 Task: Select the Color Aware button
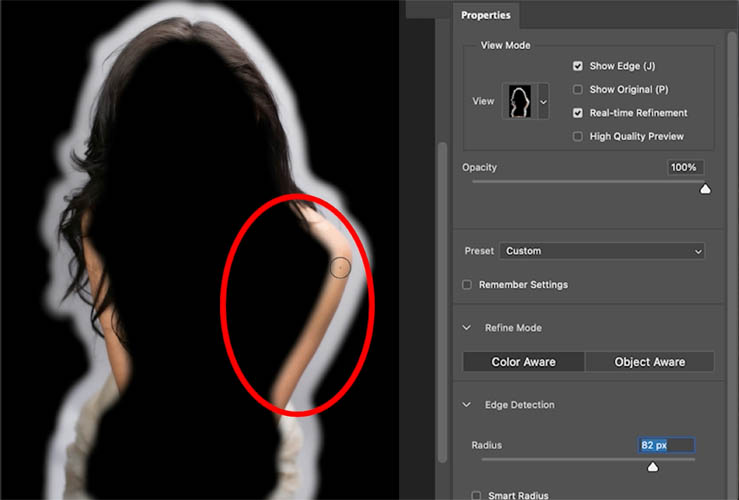click(x=524, y=362)
